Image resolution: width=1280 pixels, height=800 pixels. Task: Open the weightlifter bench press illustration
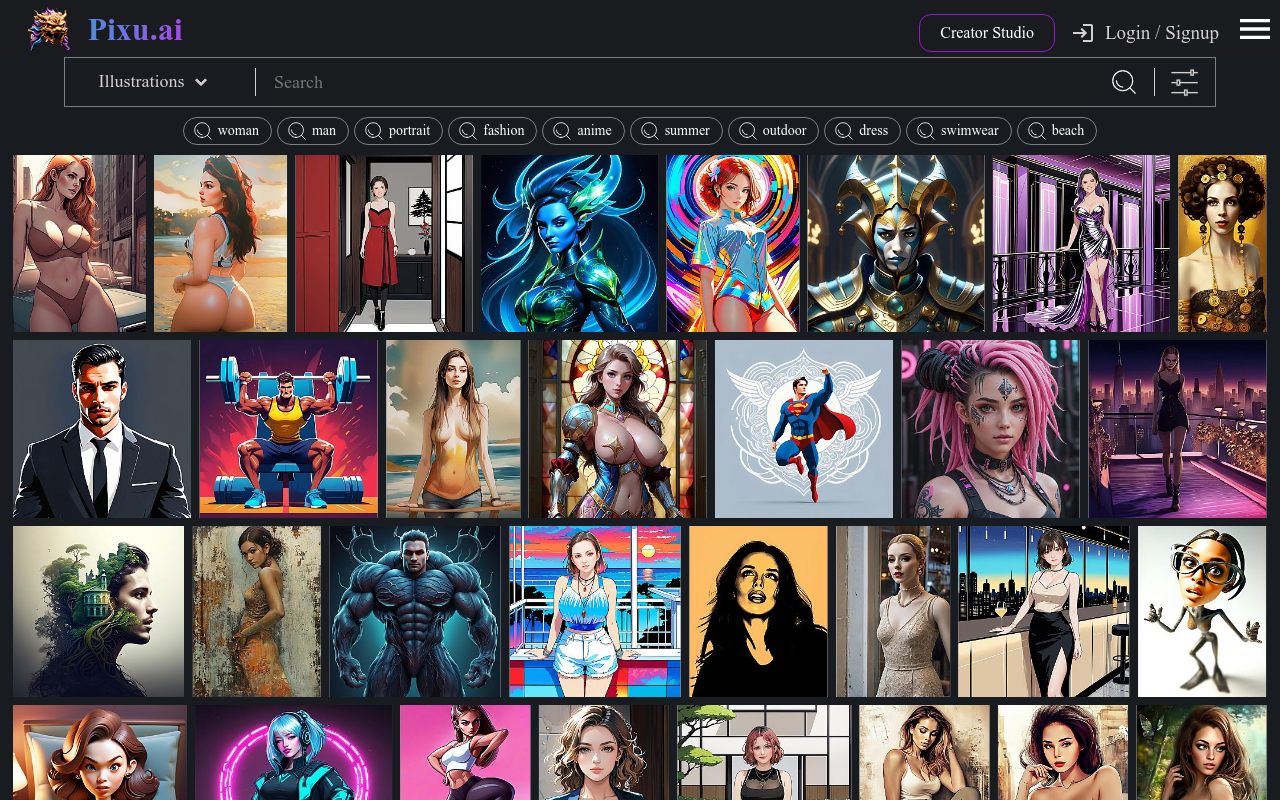pos(288,429)
